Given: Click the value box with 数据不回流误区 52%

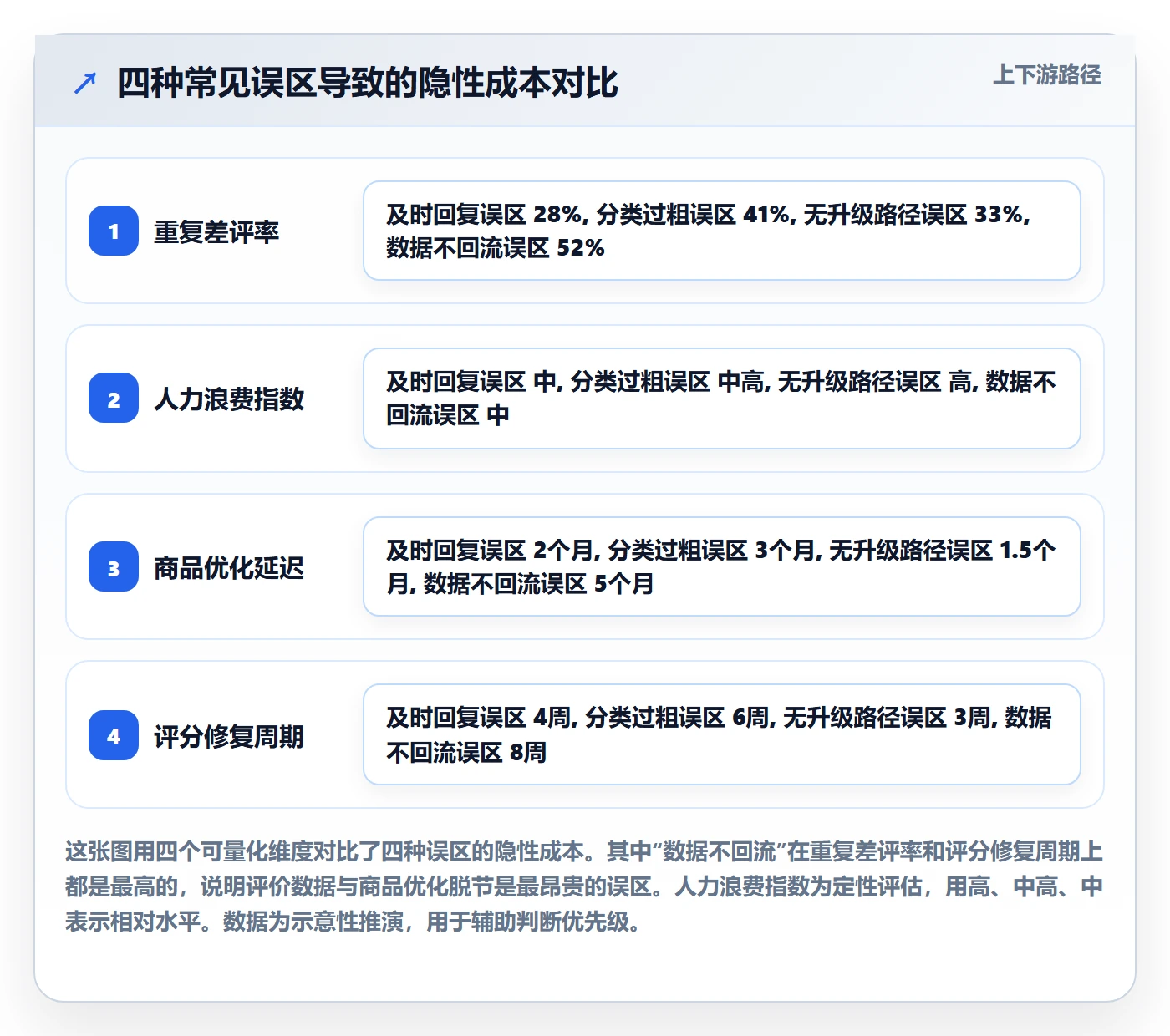Looking at the screenshot, I should pos(722,231).
